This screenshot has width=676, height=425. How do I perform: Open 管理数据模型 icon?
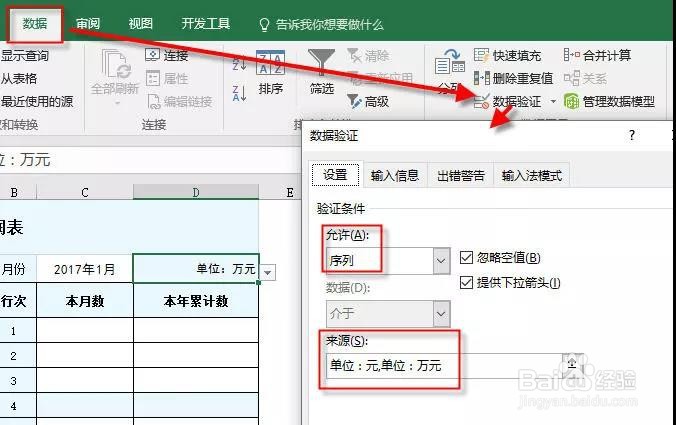coord(572,102)
